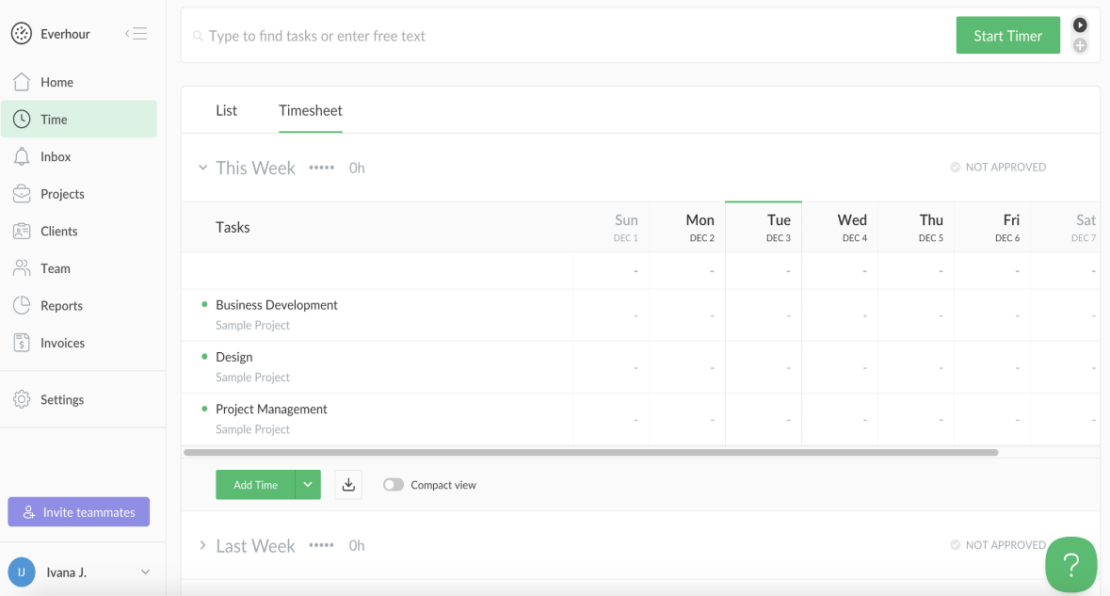The image size is (1110, 596).
Task: Open Clients in the sidebar
Action: point(79,231)
